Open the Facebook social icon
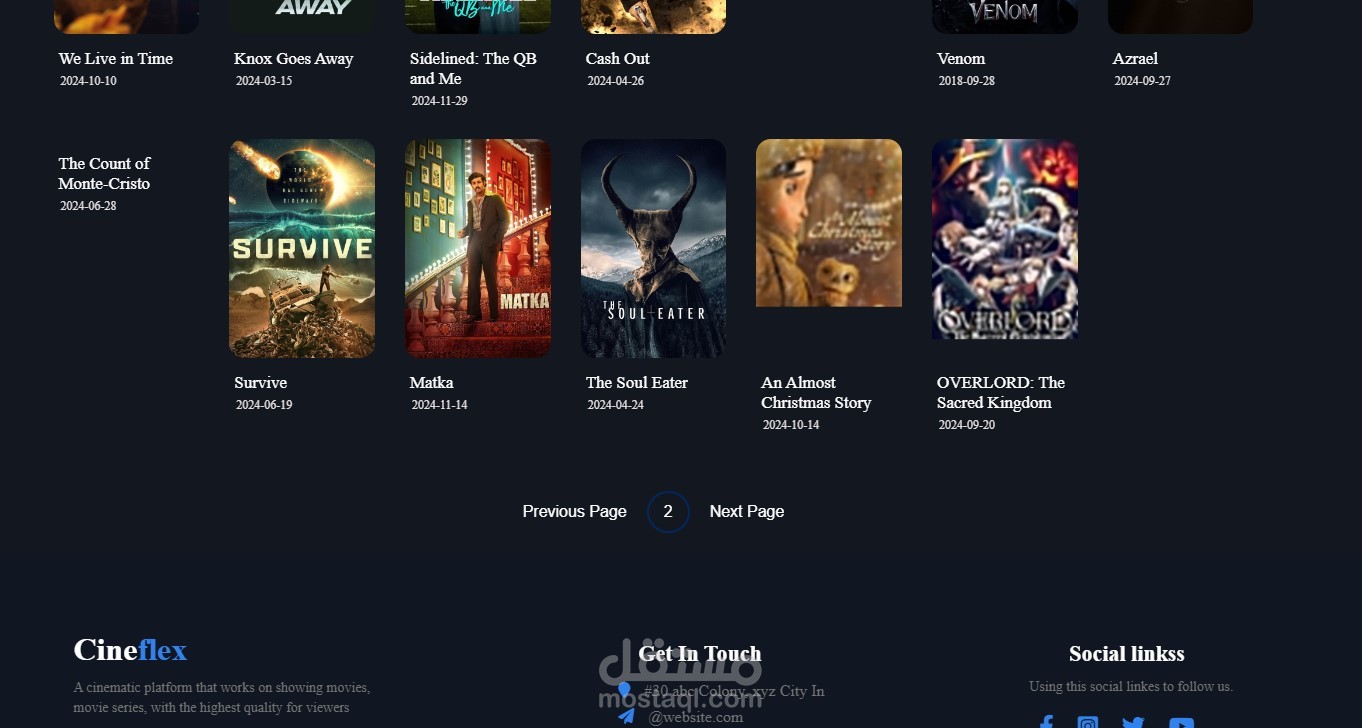This screenshot has height=728, width=1362. pos(1046,722)
